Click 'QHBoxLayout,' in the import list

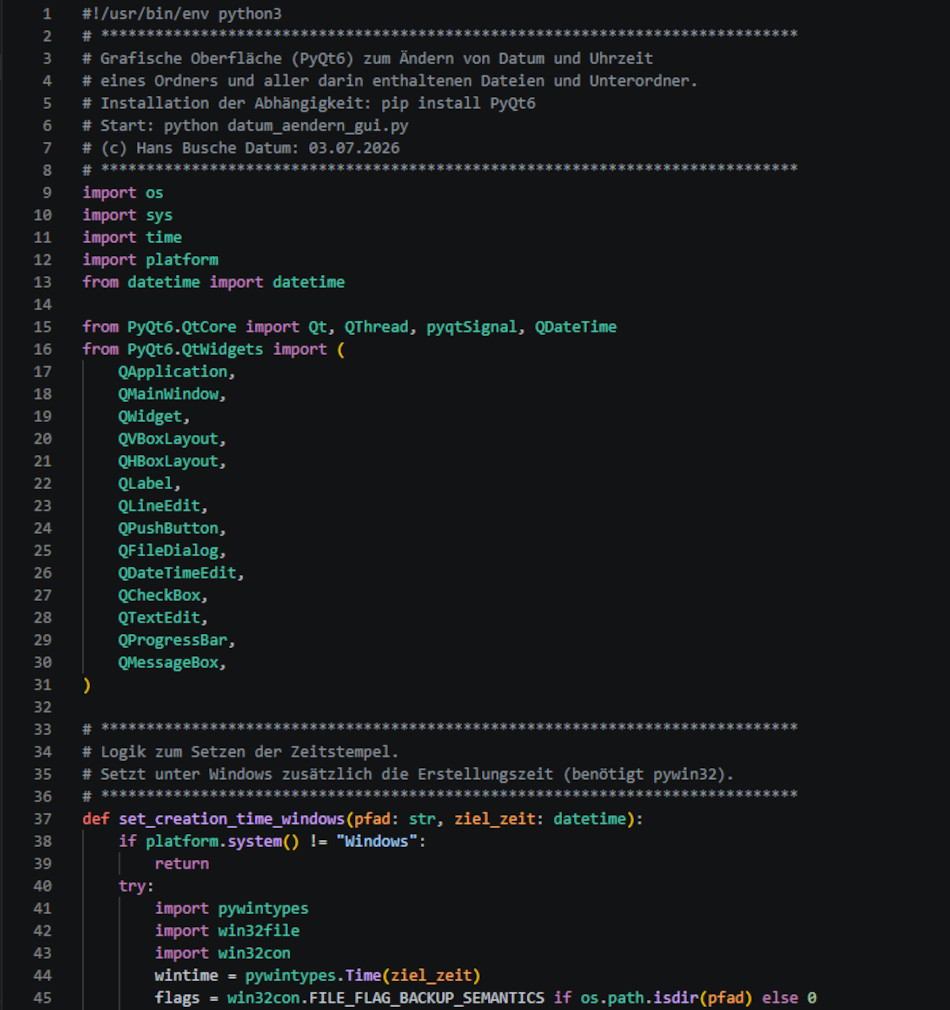(172, 461)
